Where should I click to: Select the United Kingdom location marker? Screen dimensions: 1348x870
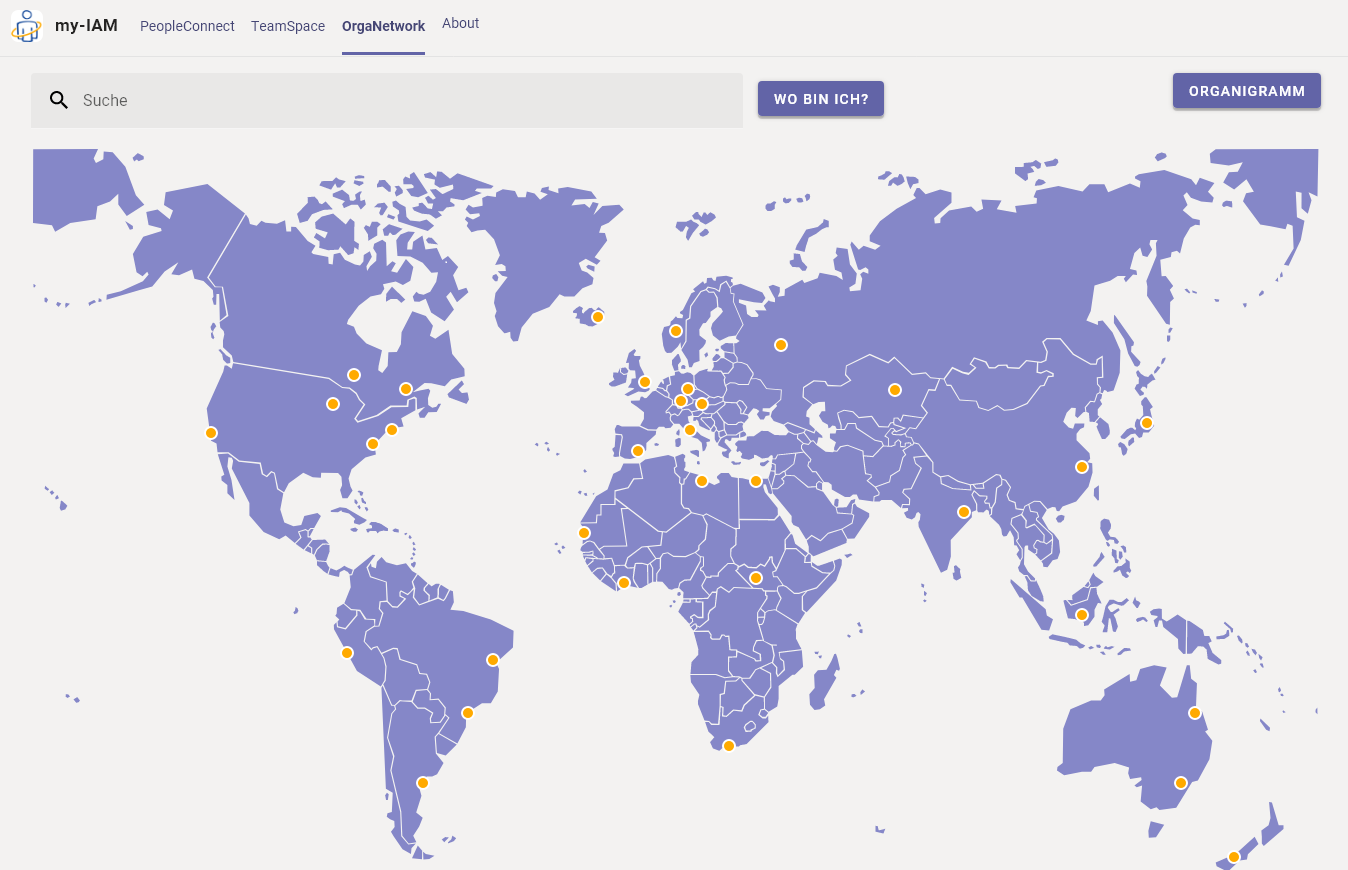pos(645,382)
